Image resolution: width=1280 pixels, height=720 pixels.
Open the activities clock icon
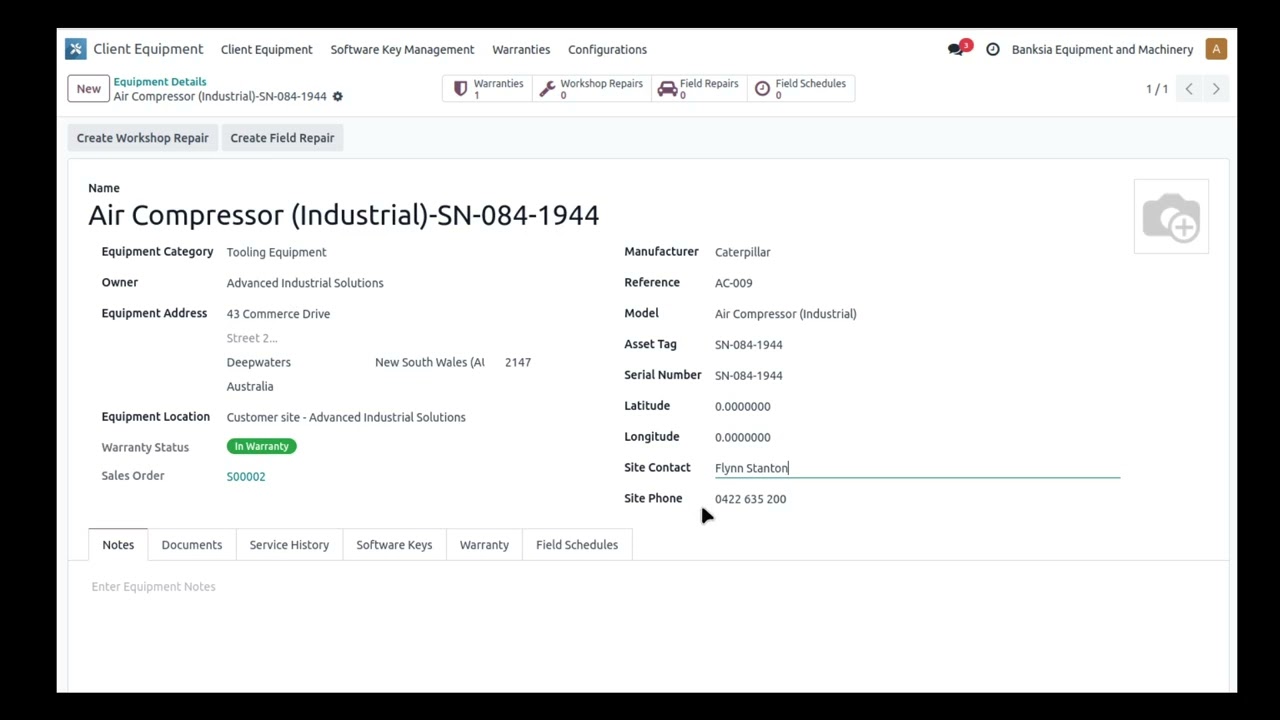[993, 49]
